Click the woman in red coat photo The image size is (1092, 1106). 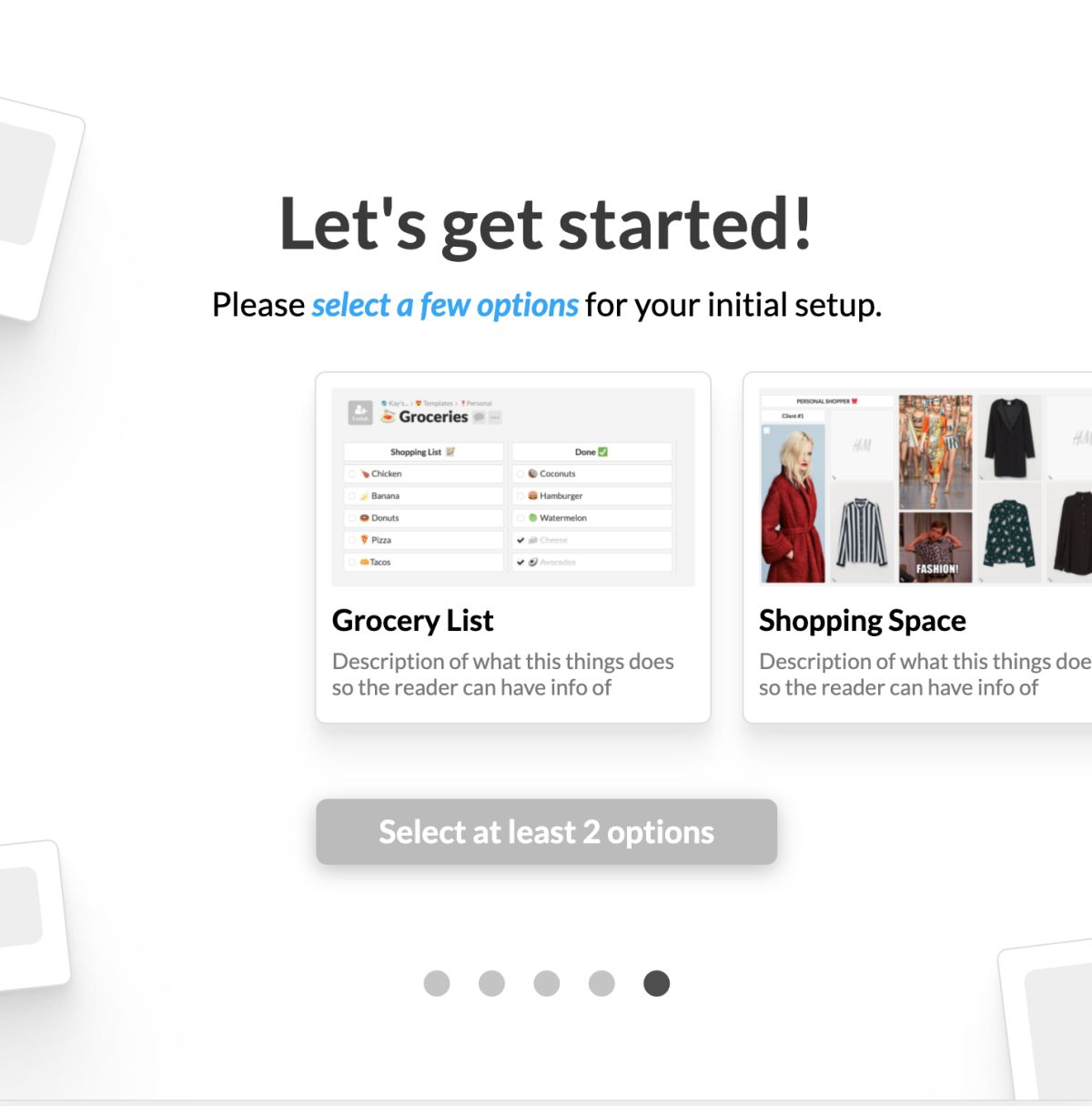(x=793, y=502)
